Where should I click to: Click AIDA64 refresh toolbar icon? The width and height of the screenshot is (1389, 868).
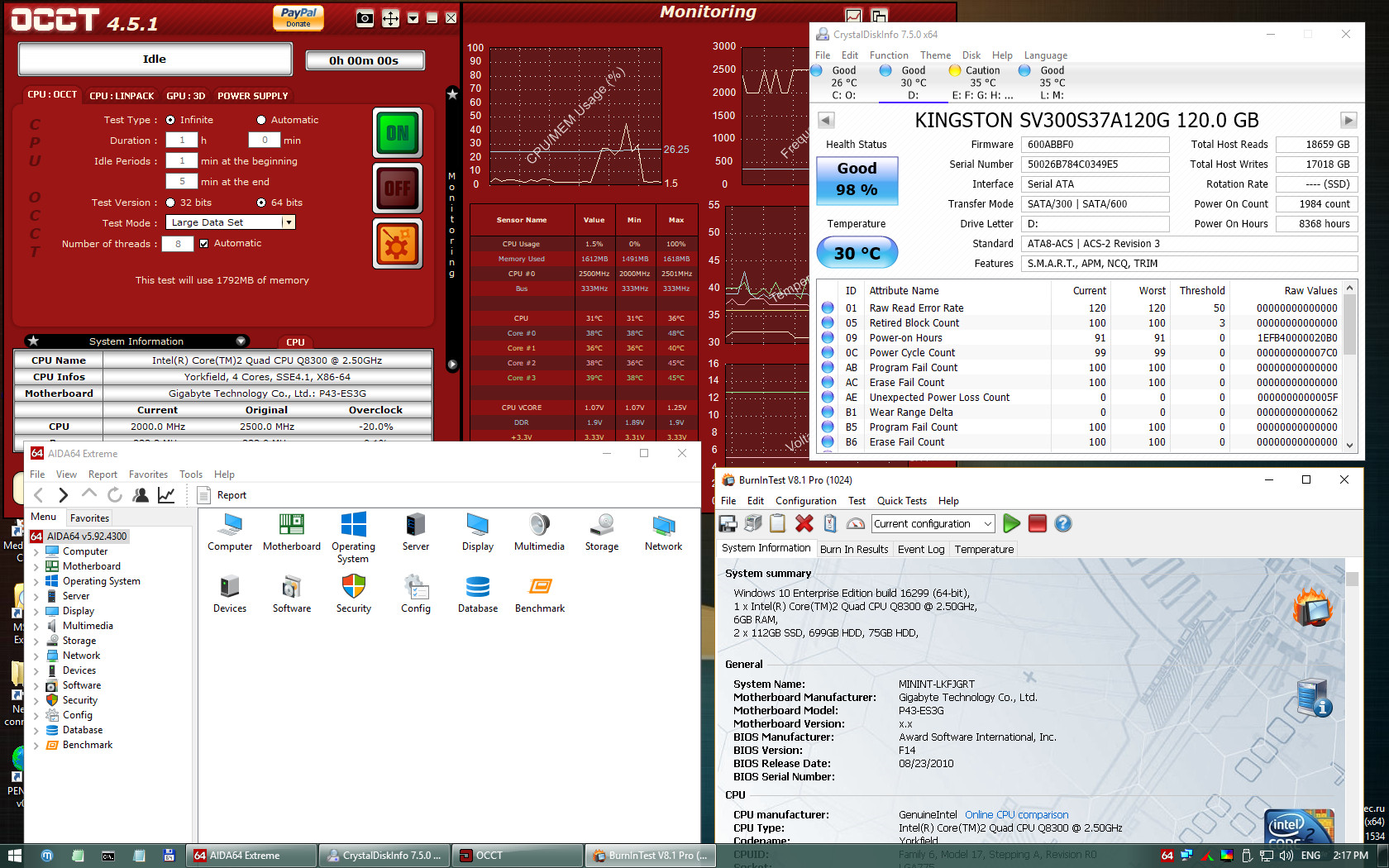[115, 495]
